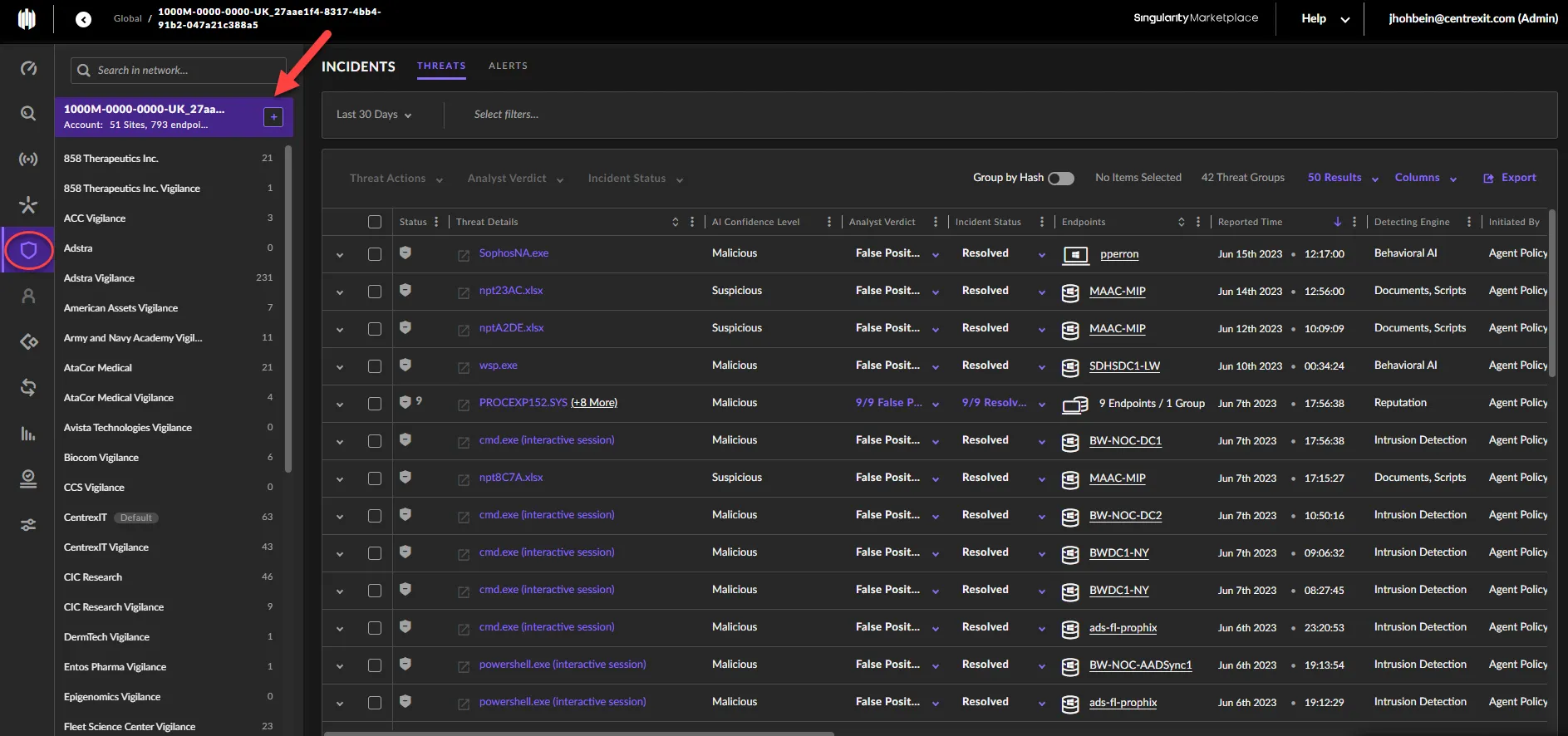Open the SentinelOne logo home

pyautogui.click(x=27, y=18)
